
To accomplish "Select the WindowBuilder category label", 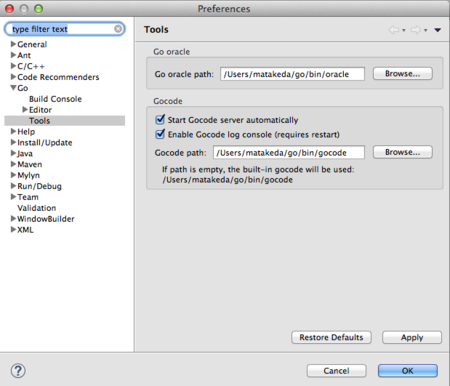I will point(46,219).
